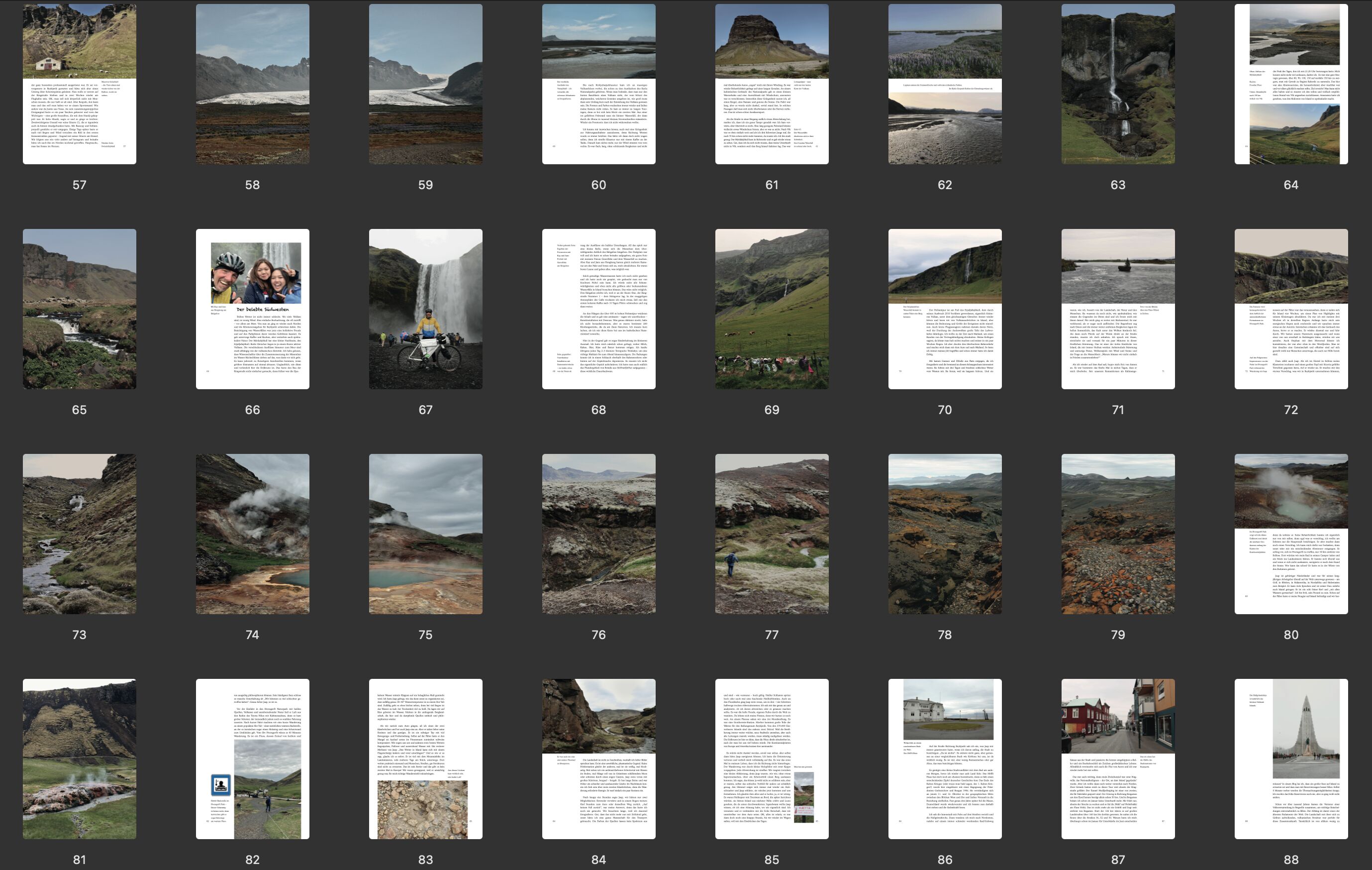Select page 68 text-only thumbnail
The width and height of the screenshot is (1372, 870).
coord(598,309)
